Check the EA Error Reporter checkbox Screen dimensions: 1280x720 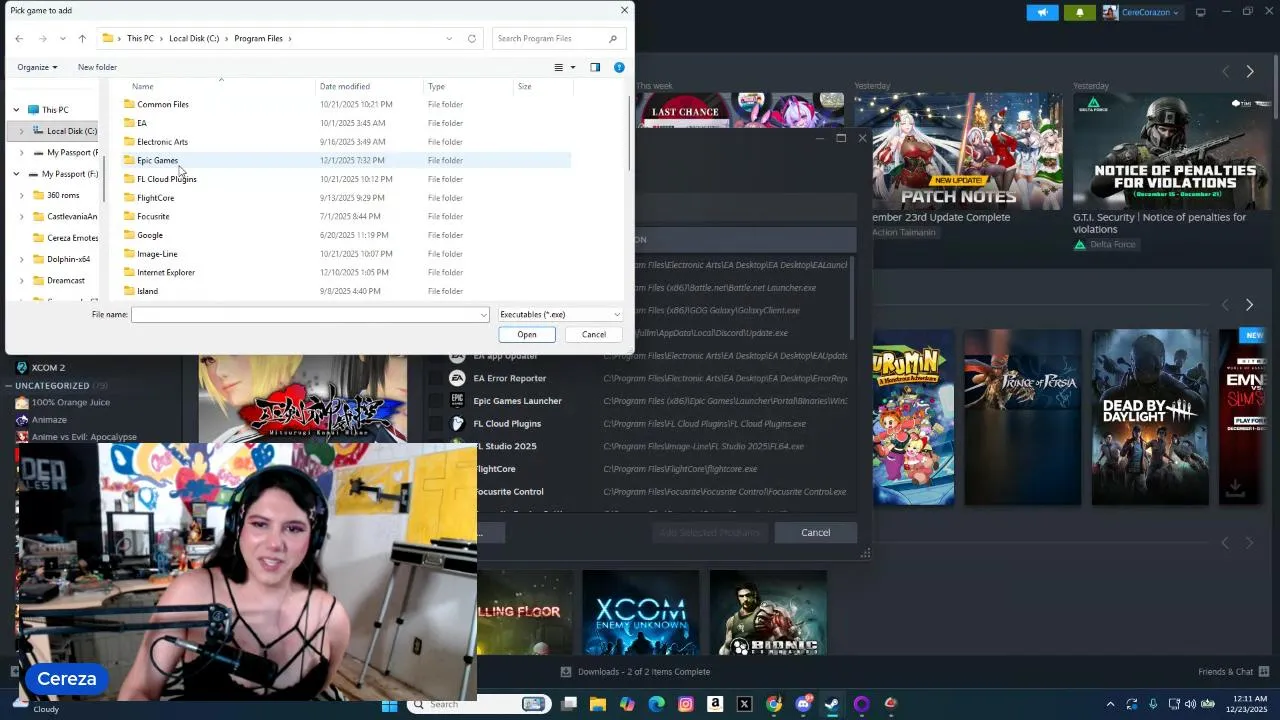tap(434, 378)
